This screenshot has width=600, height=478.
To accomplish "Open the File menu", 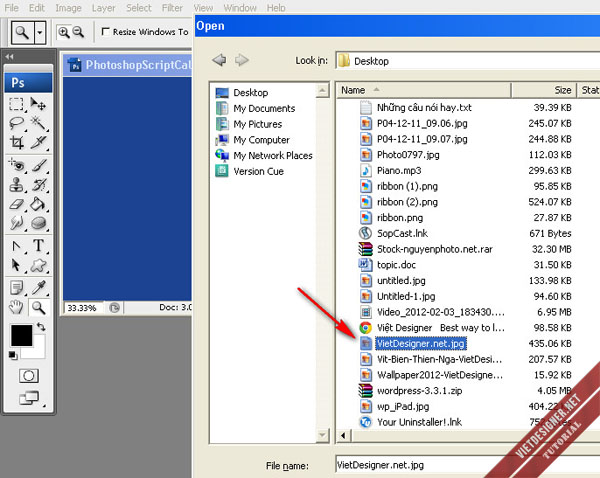I will 11,8.
